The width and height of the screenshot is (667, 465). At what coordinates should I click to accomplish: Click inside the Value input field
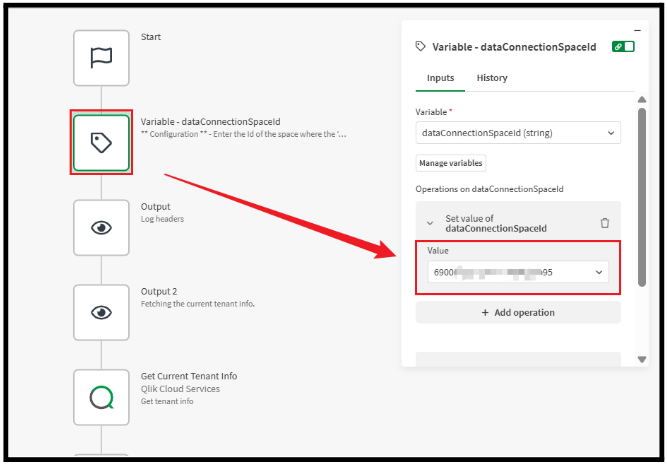tap(505, 272)
